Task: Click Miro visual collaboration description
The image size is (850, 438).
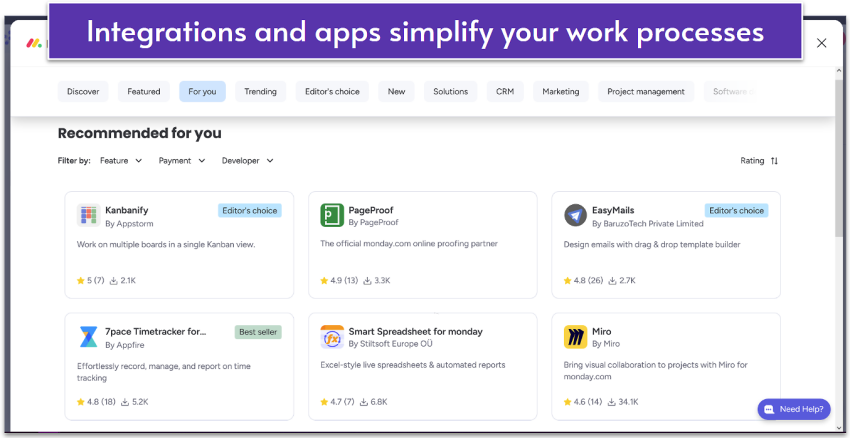Action: coord(655,371)
